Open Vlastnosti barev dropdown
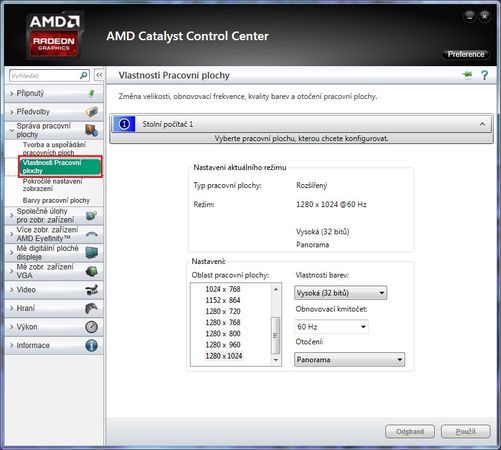Viewport: 501px width, 450px height. 341,293
